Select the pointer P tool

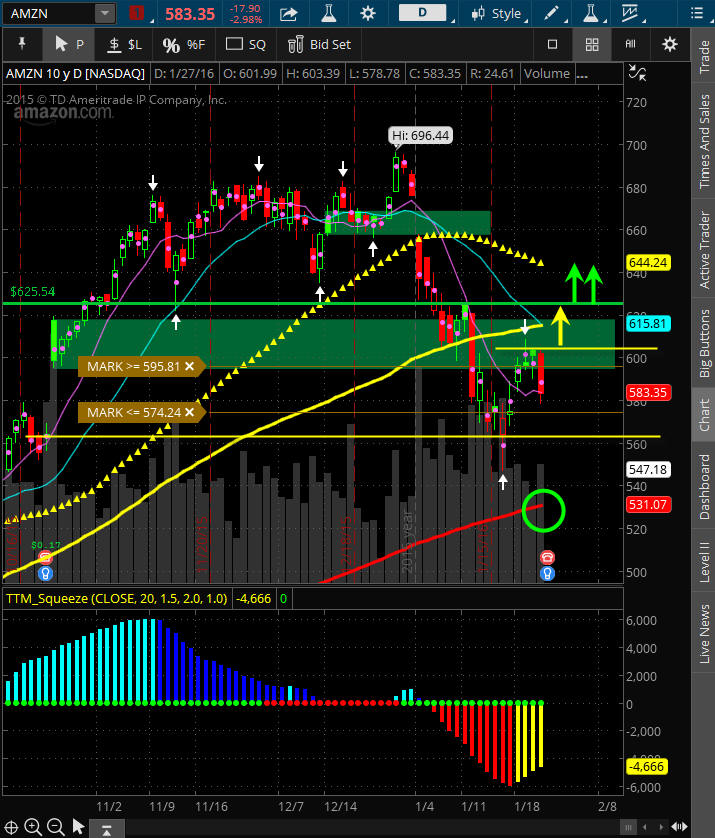69,44
